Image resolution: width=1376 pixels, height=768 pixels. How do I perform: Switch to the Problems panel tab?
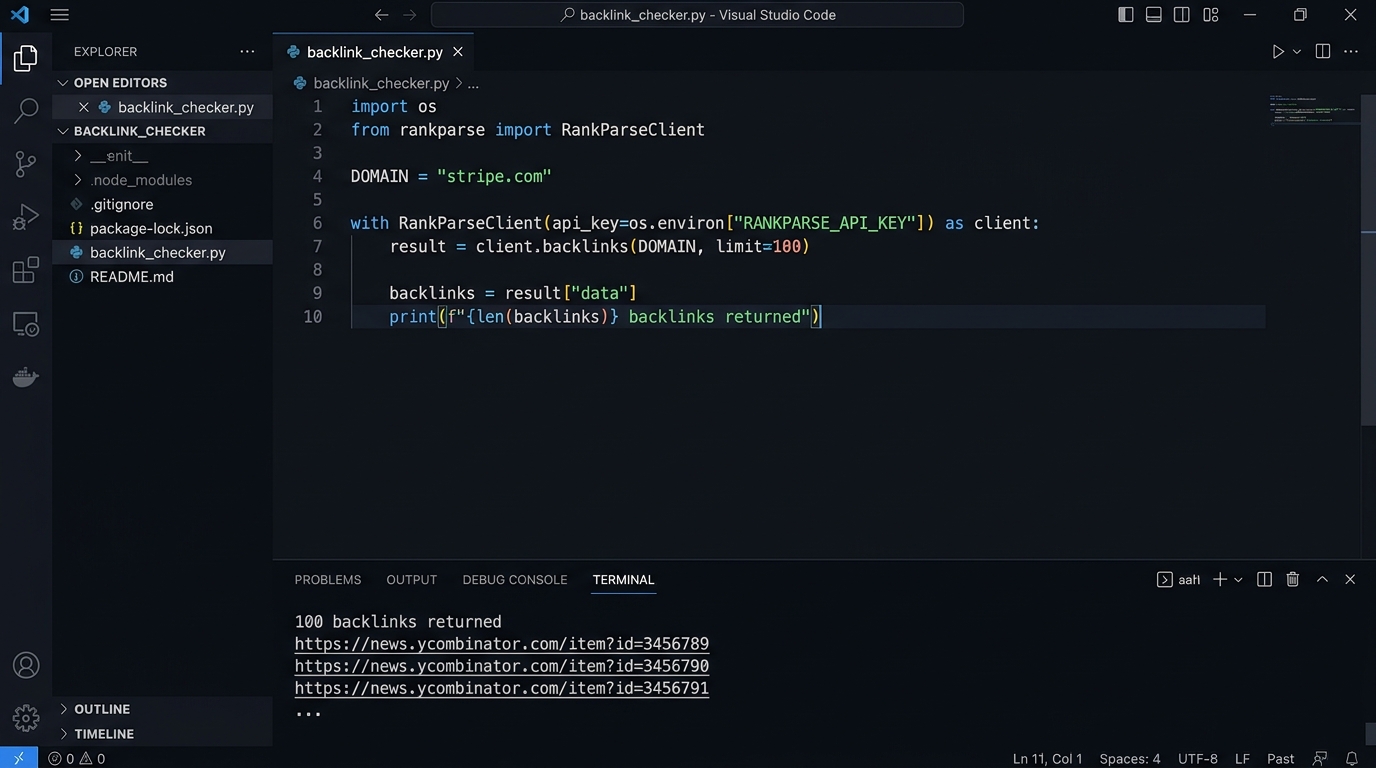(328, 580)
